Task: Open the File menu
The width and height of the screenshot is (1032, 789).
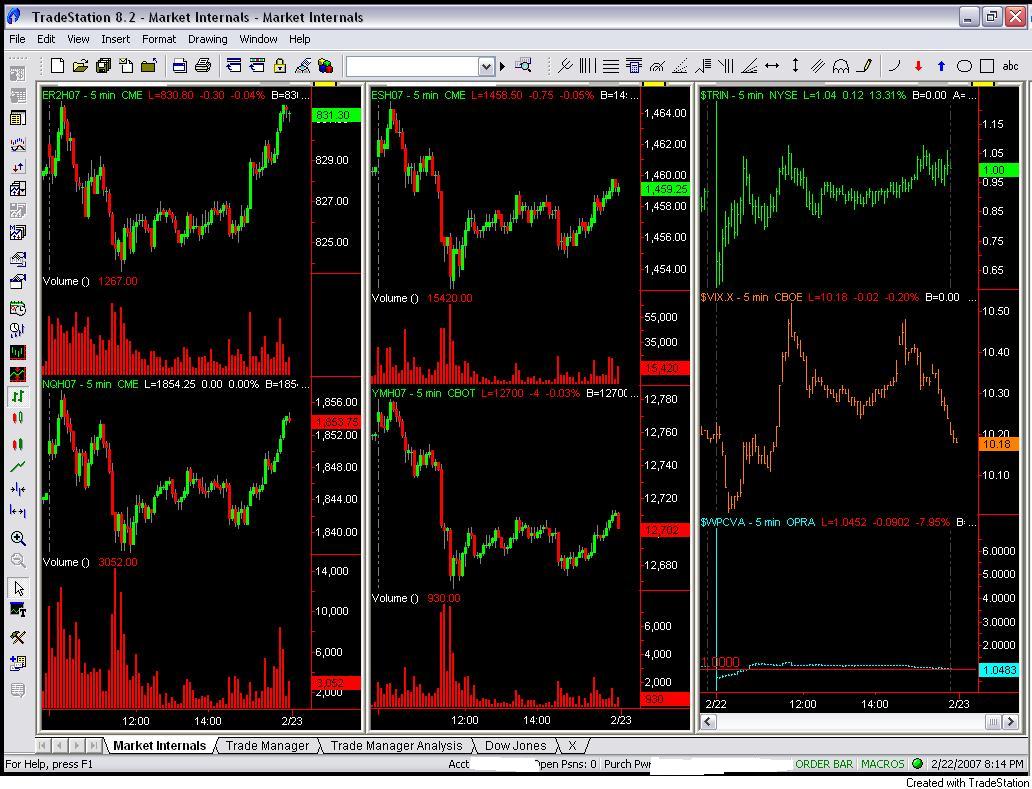Action: tap(17, 39)
